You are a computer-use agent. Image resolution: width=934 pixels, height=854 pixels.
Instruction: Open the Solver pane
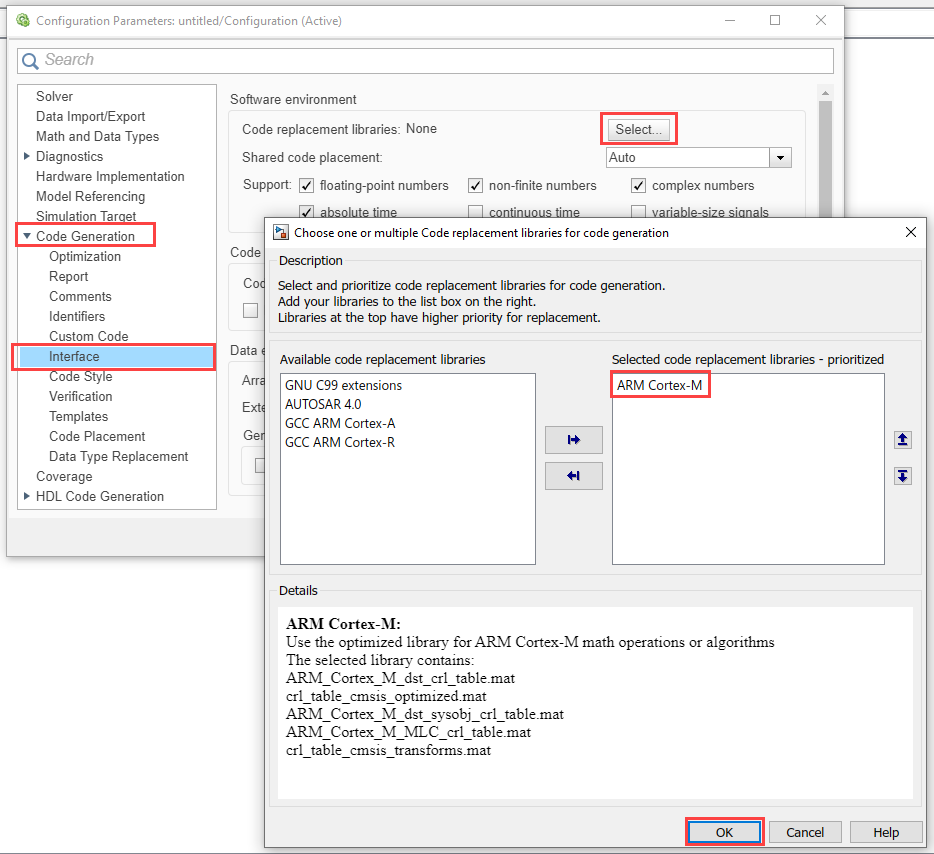(54, 96)
